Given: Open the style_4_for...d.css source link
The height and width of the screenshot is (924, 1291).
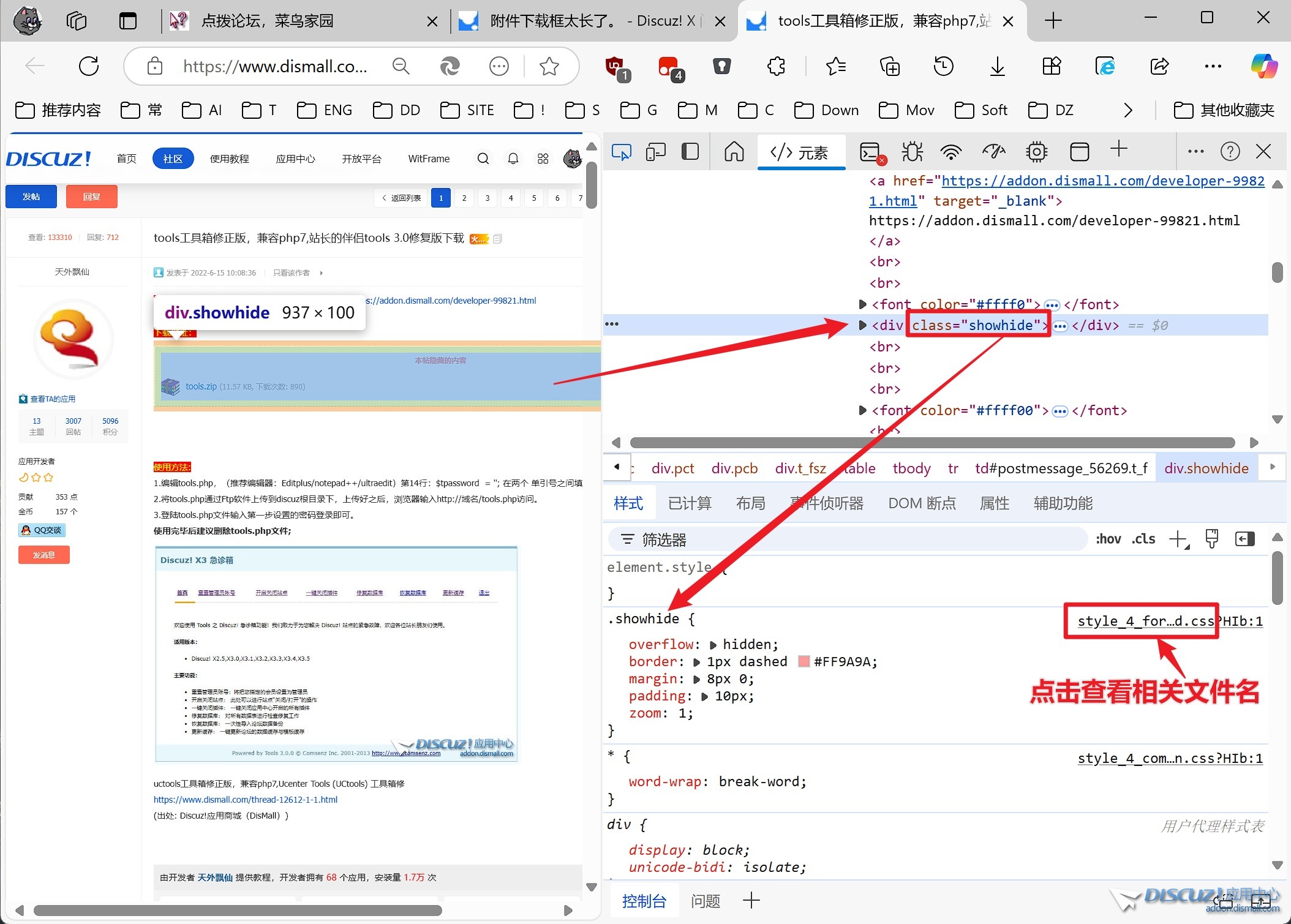Looking at the screenshot, I should coord(1145,621).
